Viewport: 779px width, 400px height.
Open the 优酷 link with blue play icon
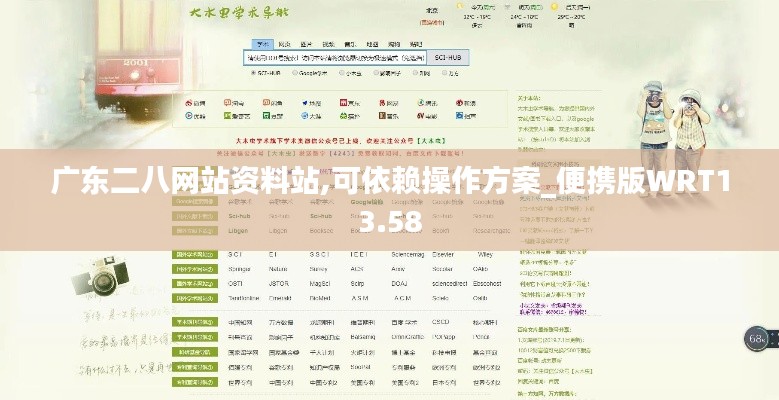tap(195, 116)
